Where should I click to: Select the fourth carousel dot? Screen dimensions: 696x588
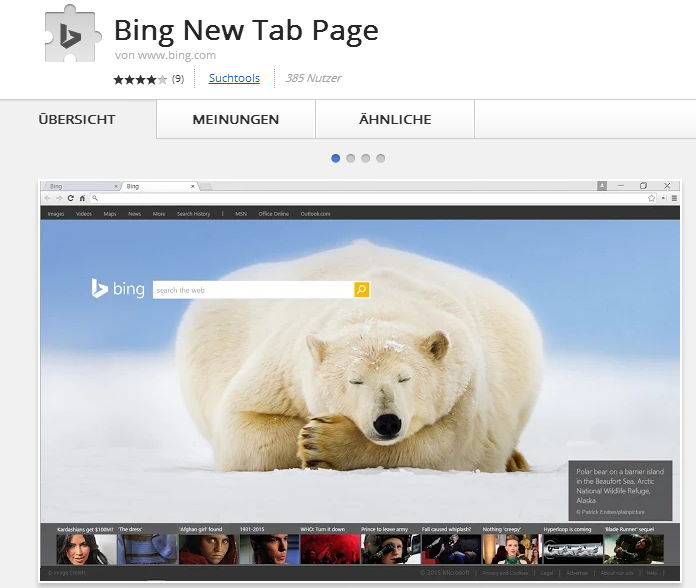(x=381, y=158)
